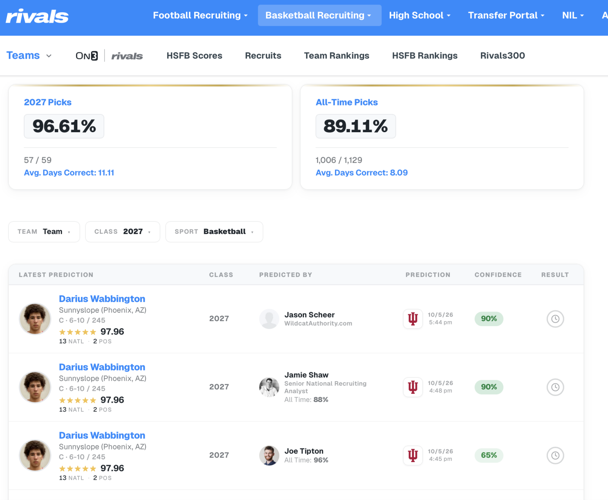This screenshot has width=608, height=500.
Task: Click the 96.61% value
Action: pos(64,126)
